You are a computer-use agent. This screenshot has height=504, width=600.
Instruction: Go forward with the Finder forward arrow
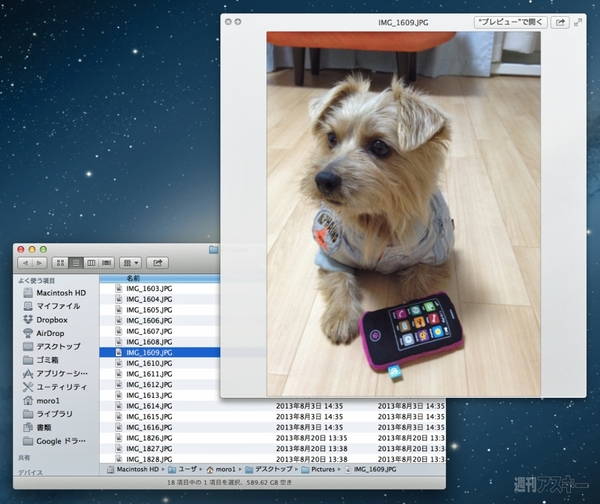pyautogui.click(x=41, y=262)
